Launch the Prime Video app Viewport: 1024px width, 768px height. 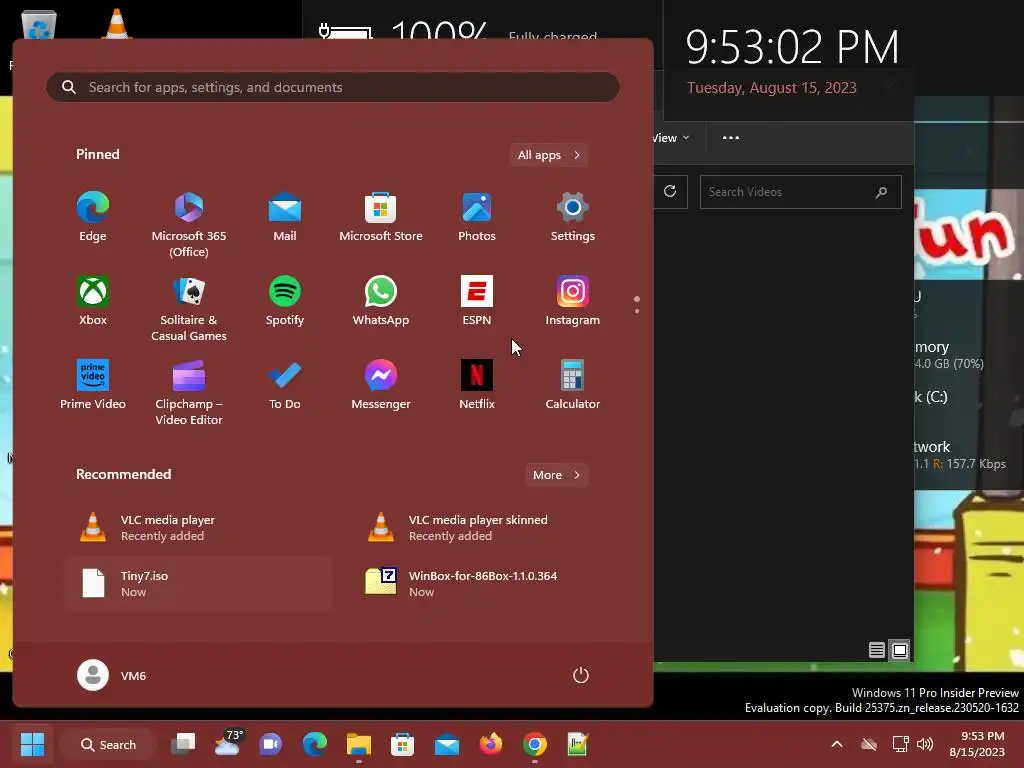(93, 385)
